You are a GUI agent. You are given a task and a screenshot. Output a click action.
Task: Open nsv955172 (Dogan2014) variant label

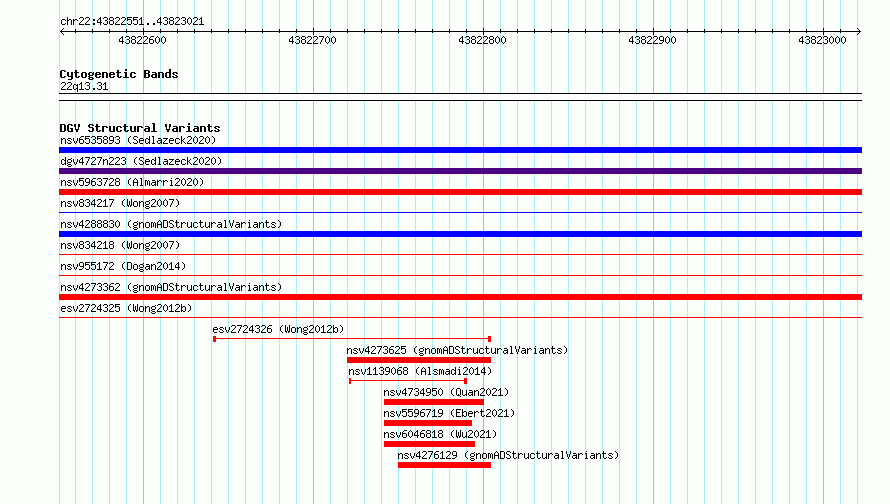coord(123,266)
